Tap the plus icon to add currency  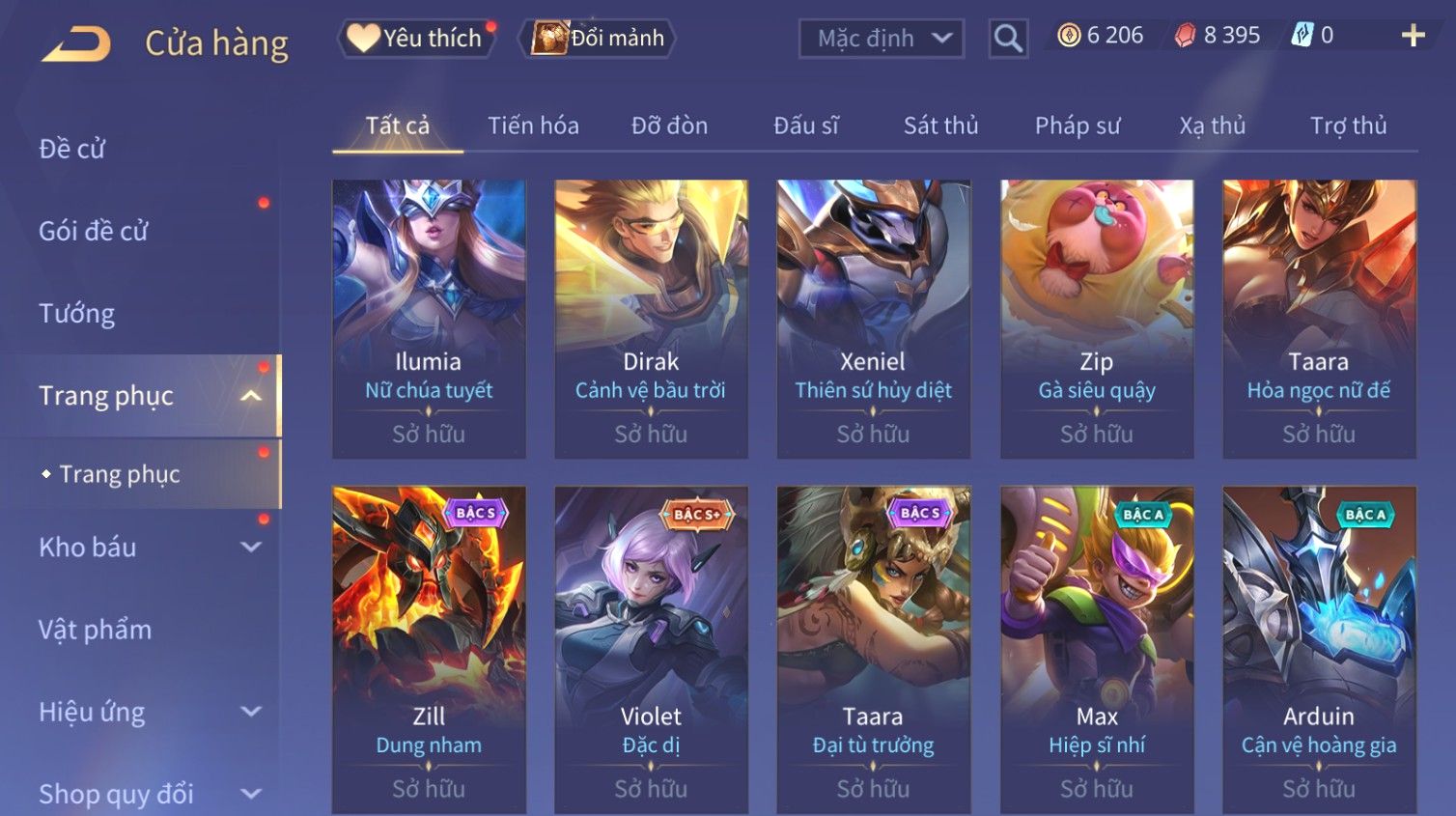point(1414,36)
